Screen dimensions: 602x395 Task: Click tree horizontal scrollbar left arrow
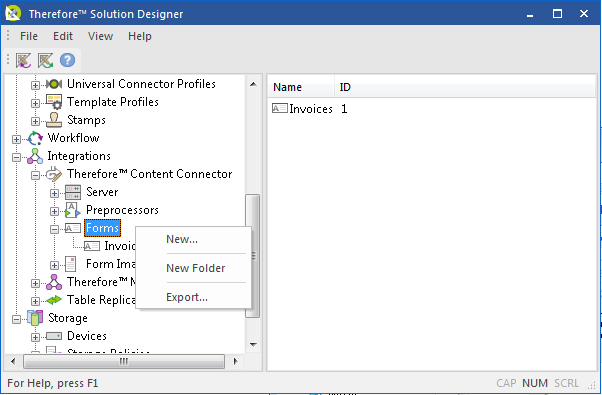click(x=13, y=361)
